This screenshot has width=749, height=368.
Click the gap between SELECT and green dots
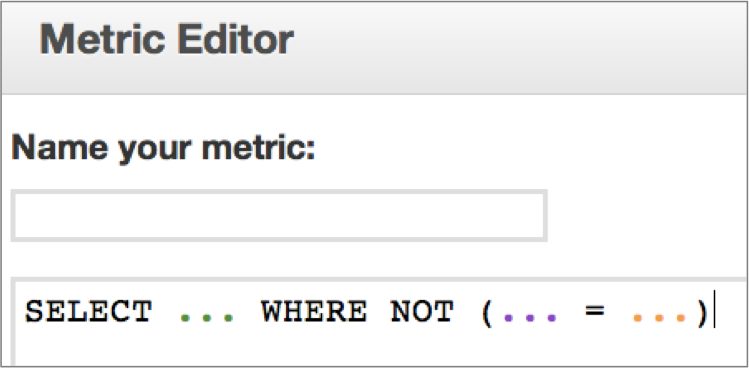point(166,312)
